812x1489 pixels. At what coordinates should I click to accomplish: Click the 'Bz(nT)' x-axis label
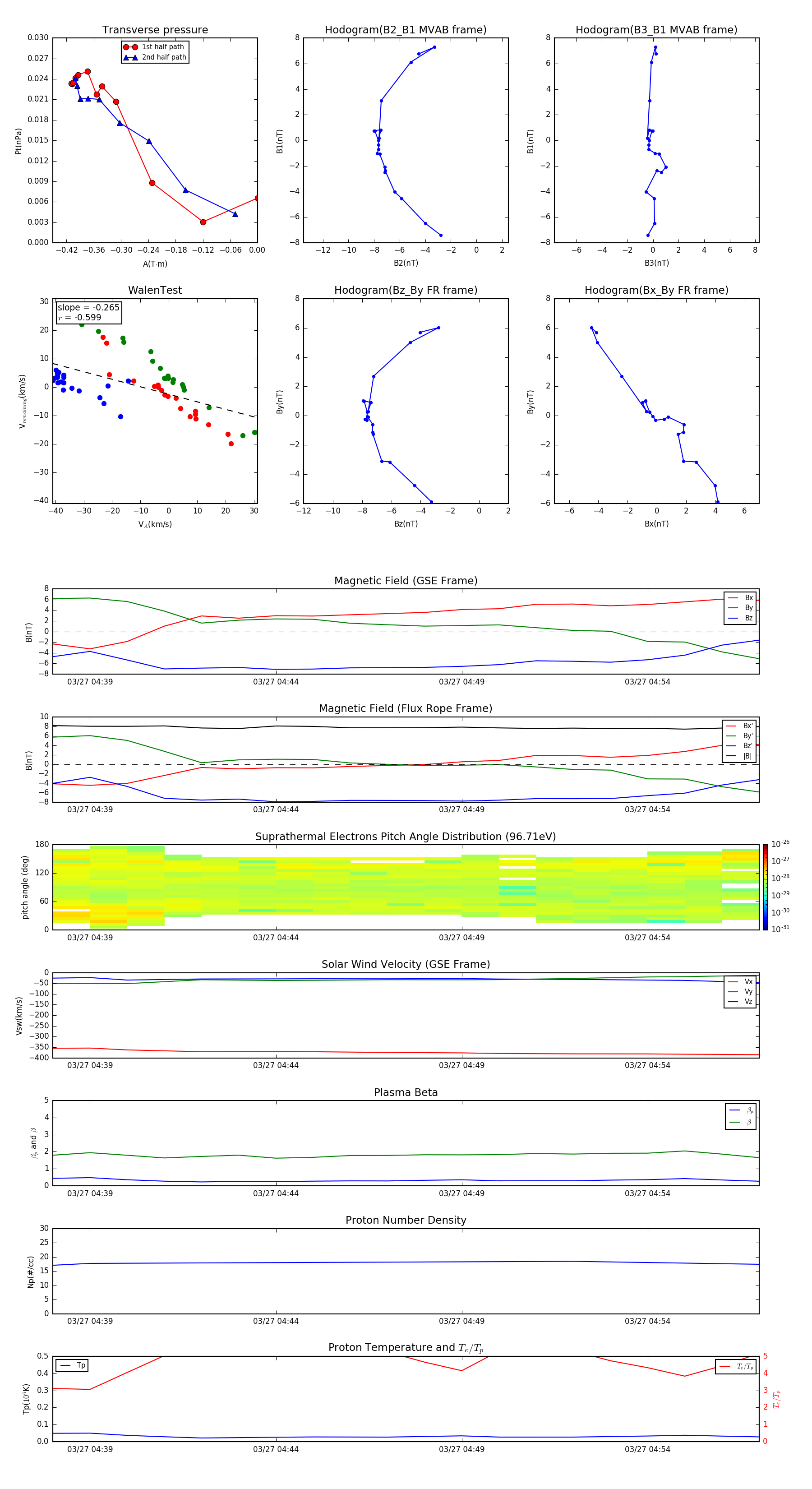coord(406,524)
